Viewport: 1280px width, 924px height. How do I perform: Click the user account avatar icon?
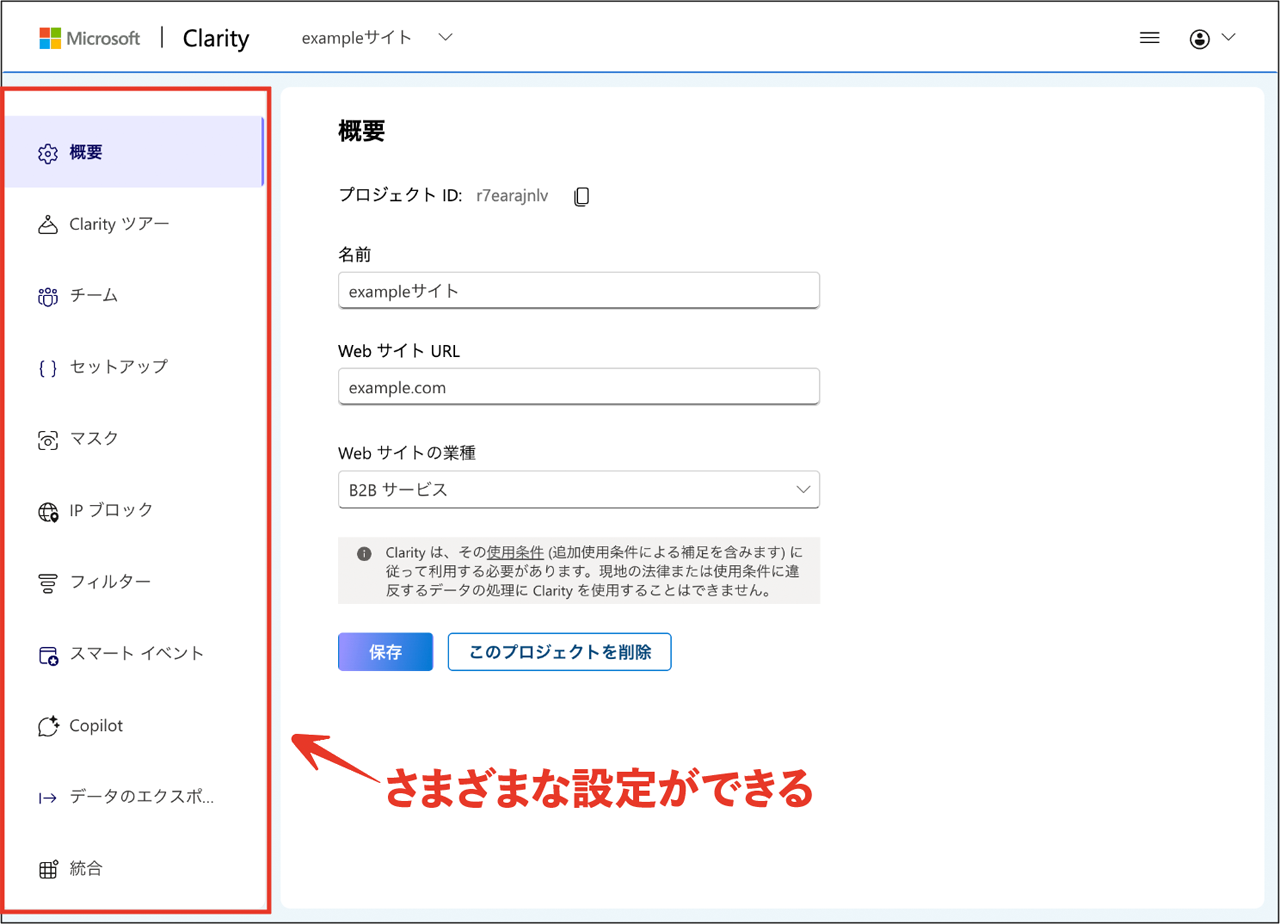pyautogui.click(x=1200, y=39)
